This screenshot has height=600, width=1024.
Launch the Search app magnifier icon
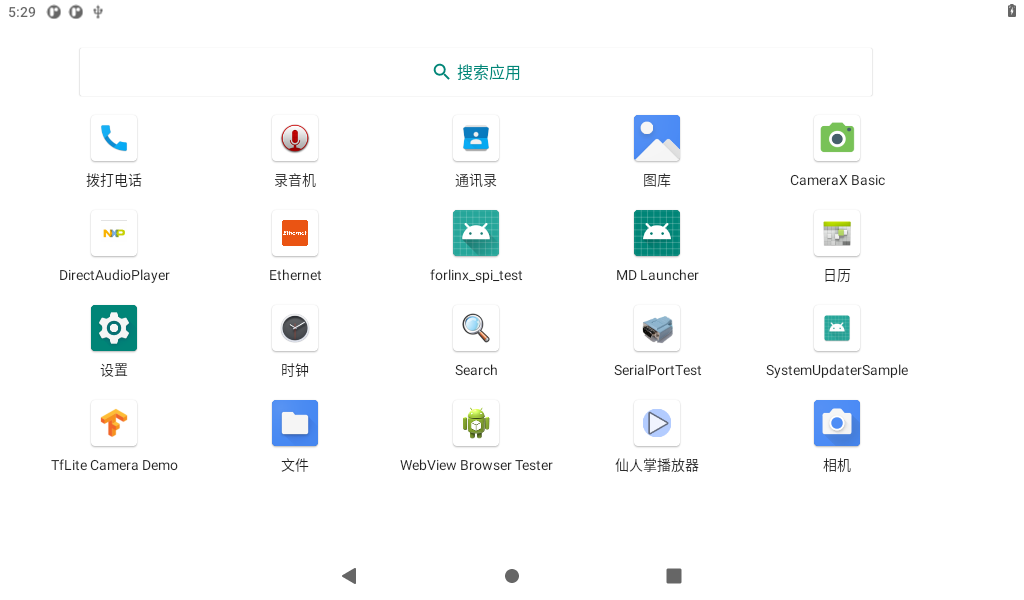pyautogui.click(x=476, y=328)
